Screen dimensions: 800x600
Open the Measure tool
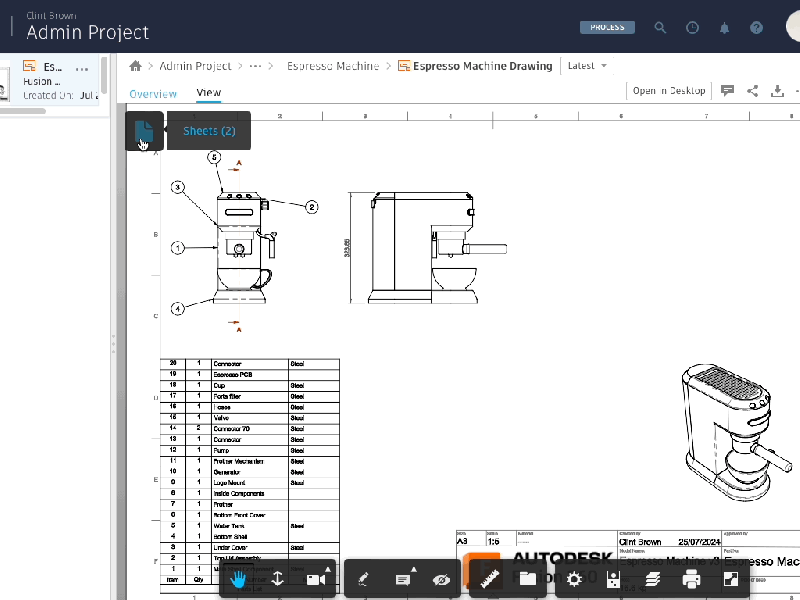tap(489, 578)
